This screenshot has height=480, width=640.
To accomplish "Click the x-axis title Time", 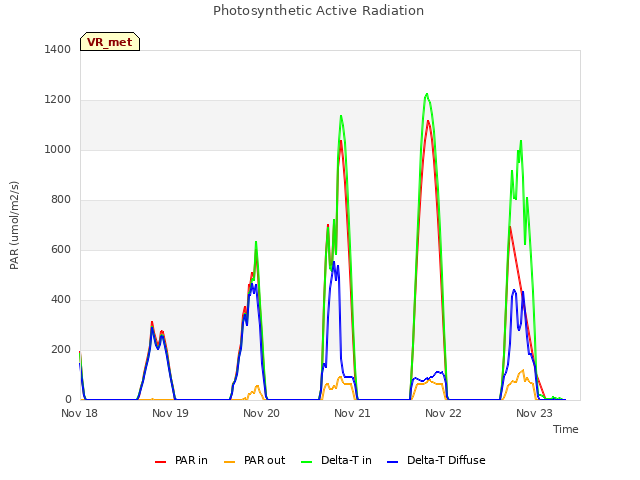I will (566, 429).
